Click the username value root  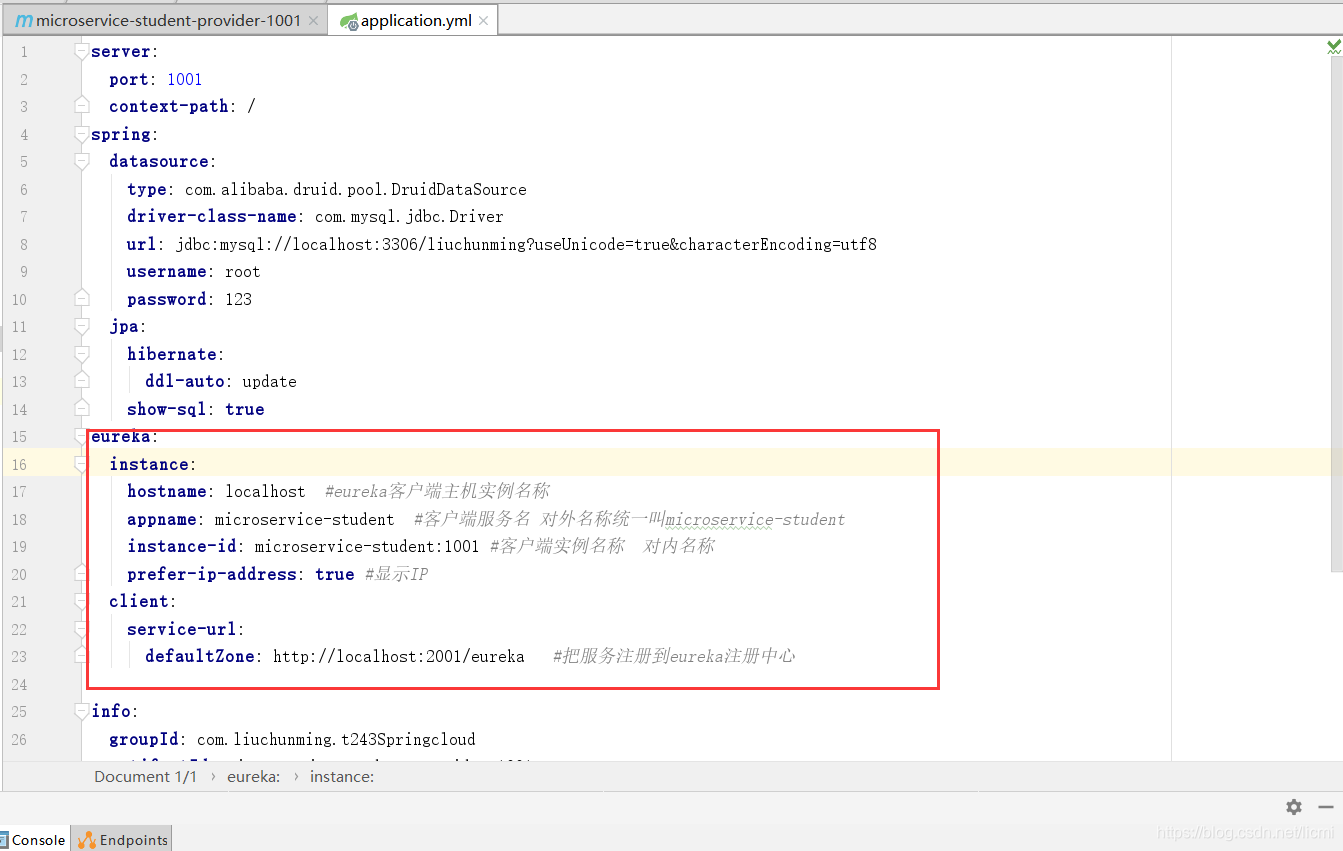(242, 271)
